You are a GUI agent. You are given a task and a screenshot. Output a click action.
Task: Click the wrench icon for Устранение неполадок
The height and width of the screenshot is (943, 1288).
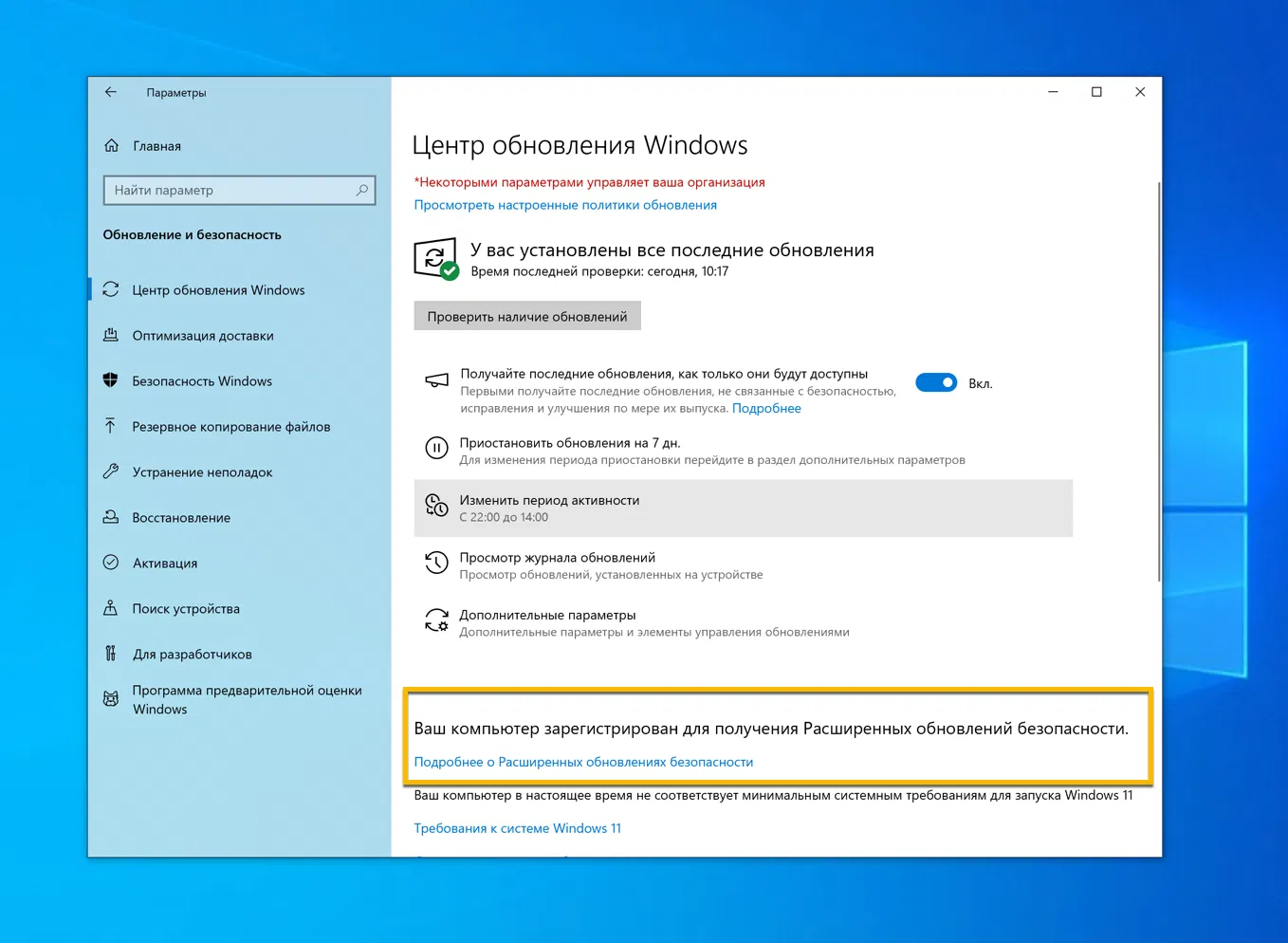pyautogui.click(x=111, y=471)
